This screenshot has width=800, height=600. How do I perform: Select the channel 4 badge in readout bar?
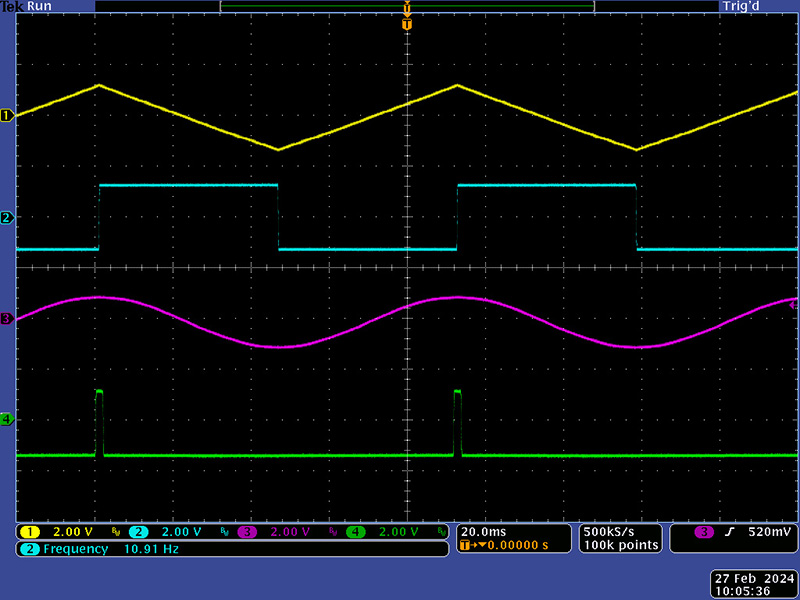pyautogui.click(x=355, y=532)
